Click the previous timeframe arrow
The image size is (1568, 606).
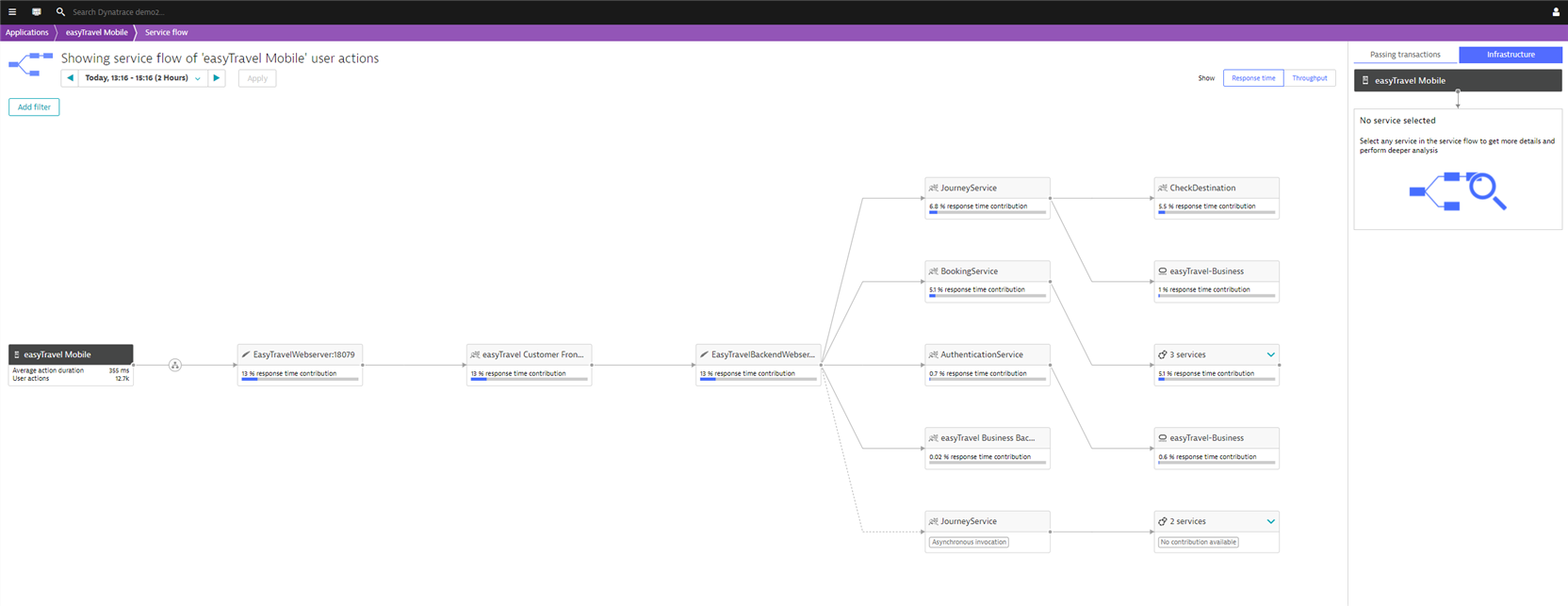point(70,78)
